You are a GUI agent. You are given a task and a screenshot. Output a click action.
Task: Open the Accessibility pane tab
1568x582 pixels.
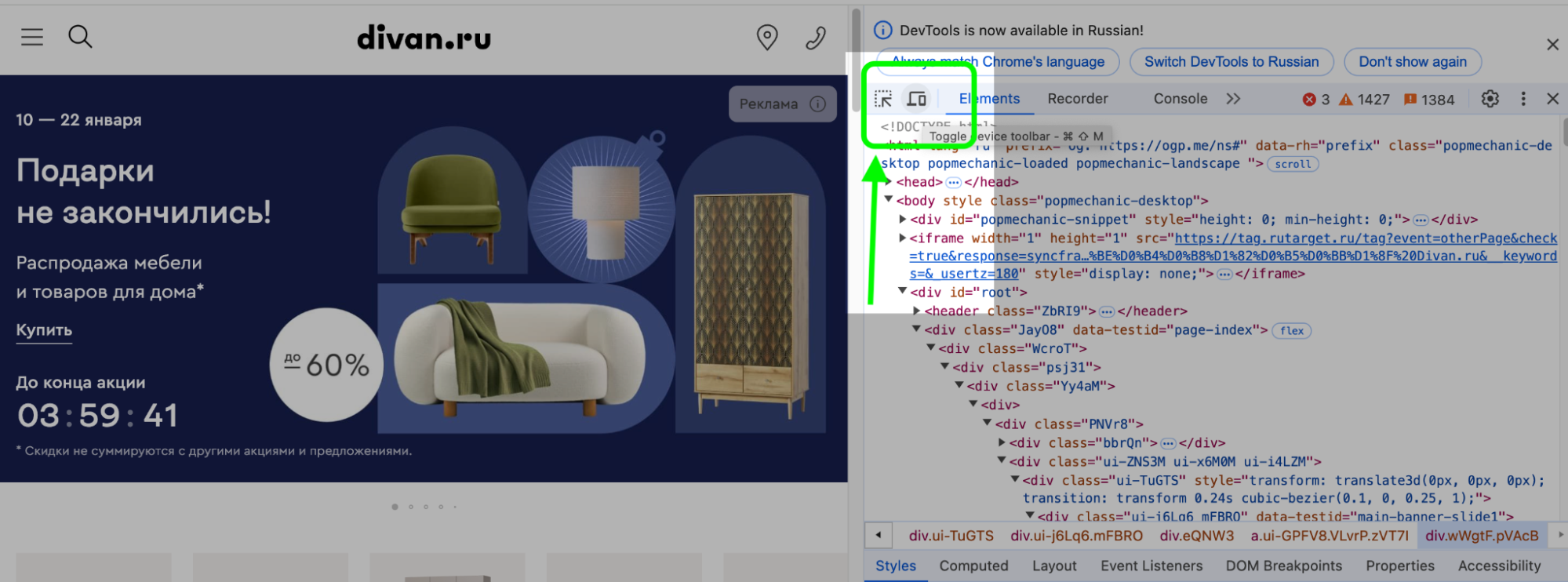(1499, 566)
